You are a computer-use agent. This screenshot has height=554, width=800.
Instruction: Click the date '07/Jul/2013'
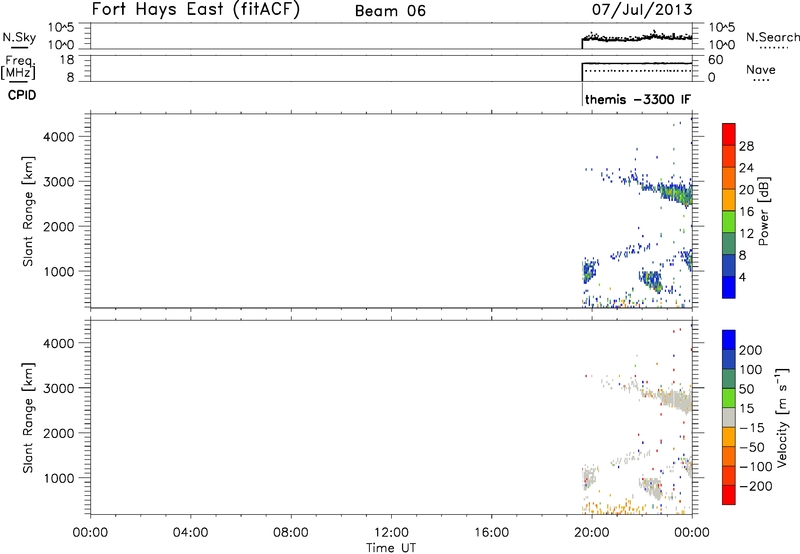click(x=642, y=9)
